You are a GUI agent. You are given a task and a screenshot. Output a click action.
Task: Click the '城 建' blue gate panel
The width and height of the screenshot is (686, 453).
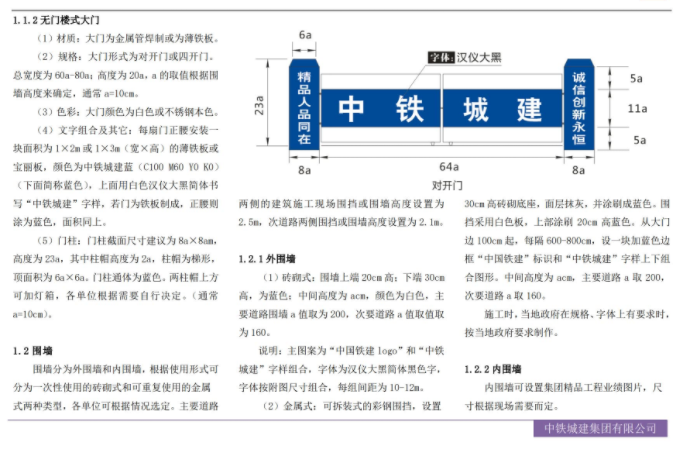pos(503,109)
